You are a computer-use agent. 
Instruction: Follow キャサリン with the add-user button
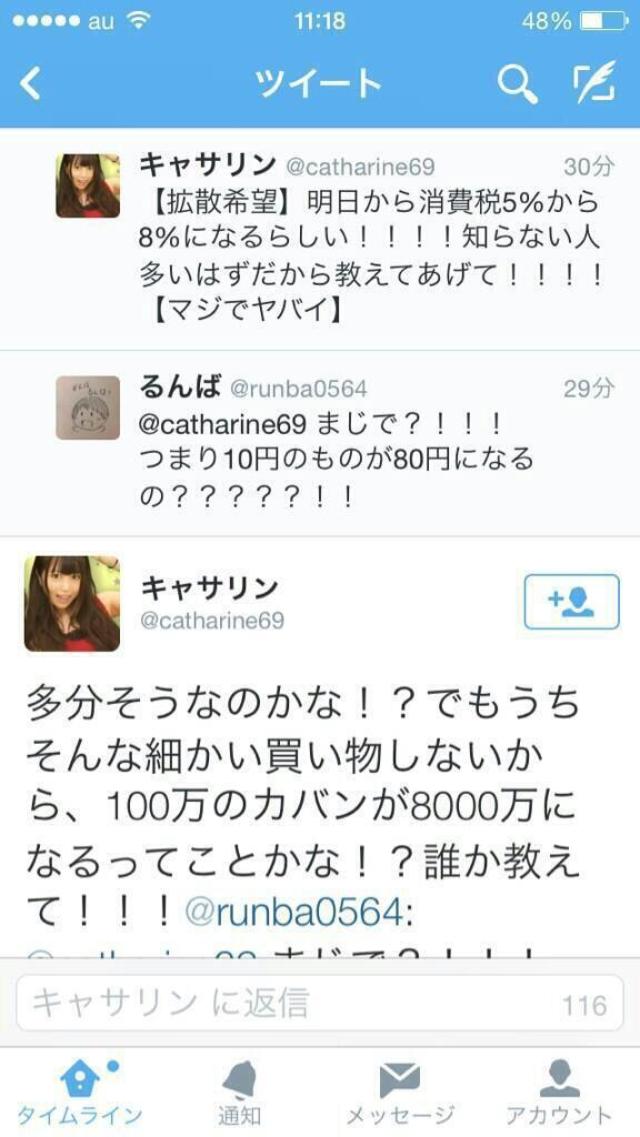[x=572, y=601]
